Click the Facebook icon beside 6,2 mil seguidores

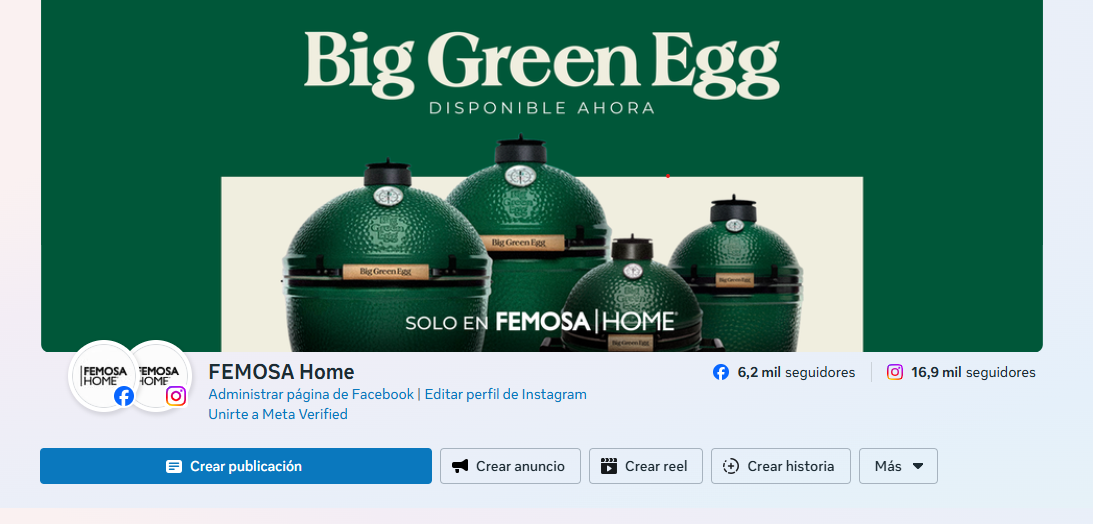[721, 372]
